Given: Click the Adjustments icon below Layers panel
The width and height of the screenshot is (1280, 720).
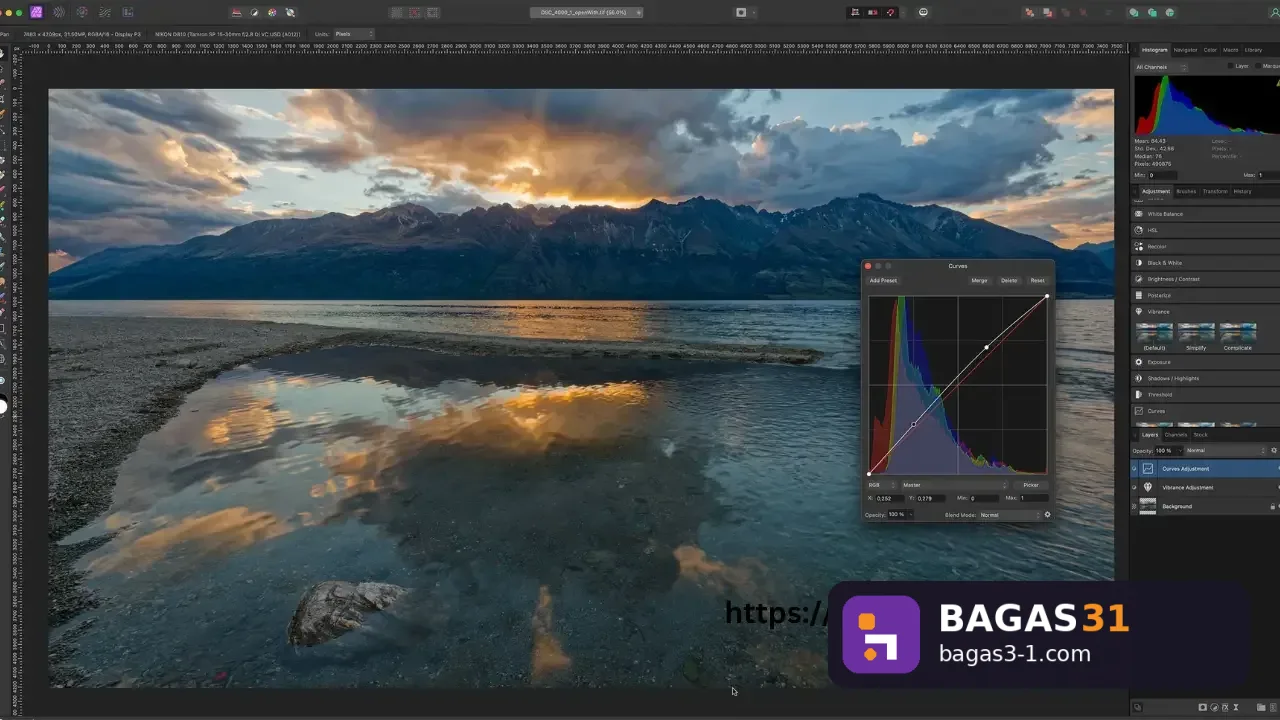Looking at the screenshot, I should pyautogui.click(x=1214, y=708).
